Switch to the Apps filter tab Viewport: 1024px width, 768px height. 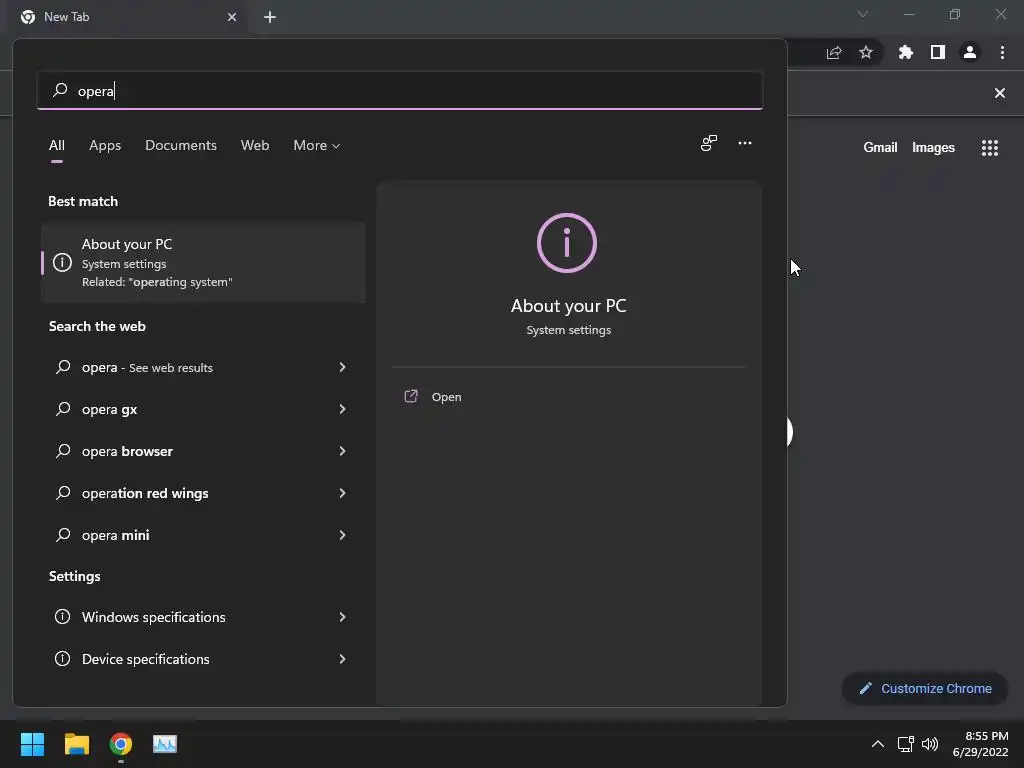[105, 146]
